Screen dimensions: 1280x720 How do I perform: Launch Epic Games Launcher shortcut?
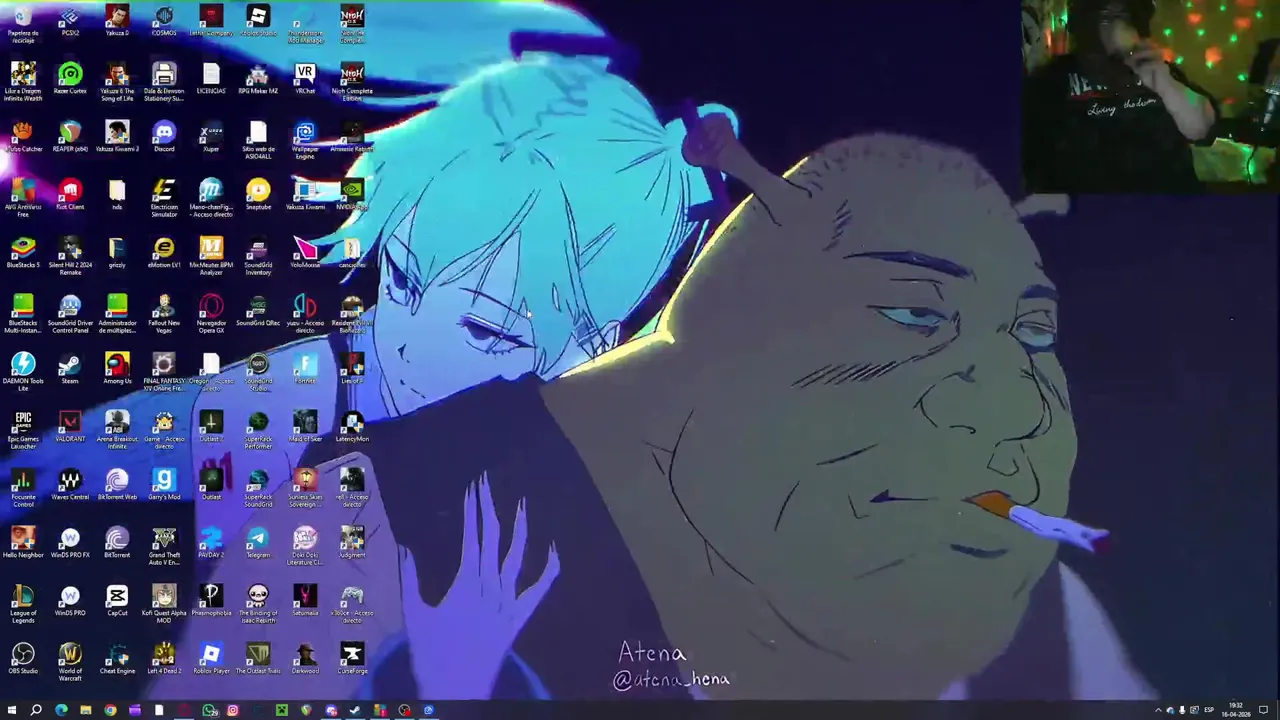pos(23,431)
